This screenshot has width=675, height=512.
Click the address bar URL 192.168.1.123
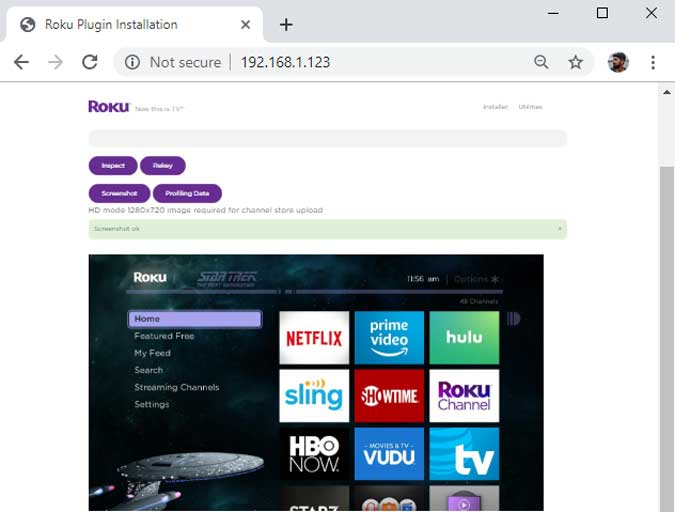tap(285, 62)
